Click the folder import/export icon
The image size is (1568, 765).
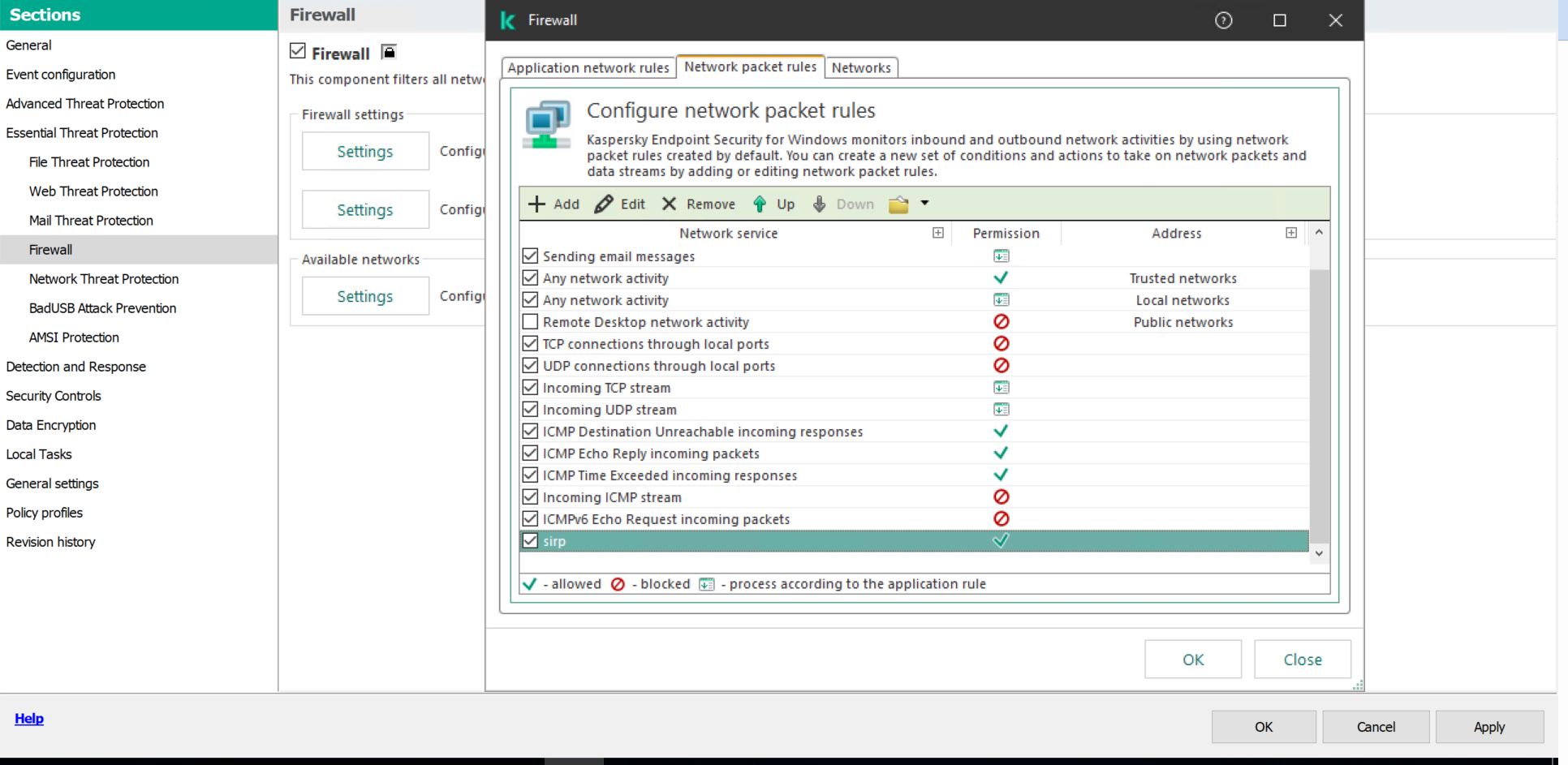tap(898, 204)
